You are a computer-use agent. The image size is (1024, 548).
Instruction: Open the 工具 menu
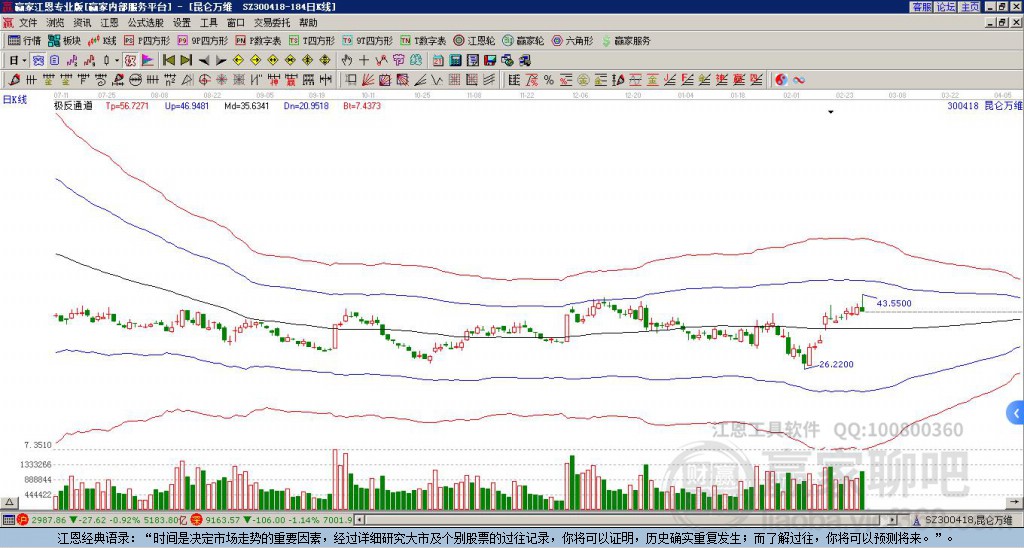[209, 23]
